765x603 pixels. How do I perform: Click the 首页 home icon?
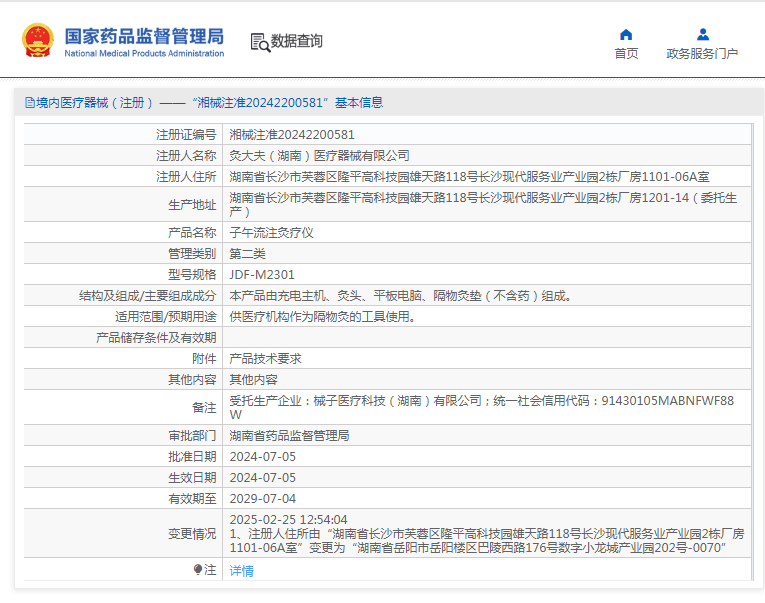[626, 35]
